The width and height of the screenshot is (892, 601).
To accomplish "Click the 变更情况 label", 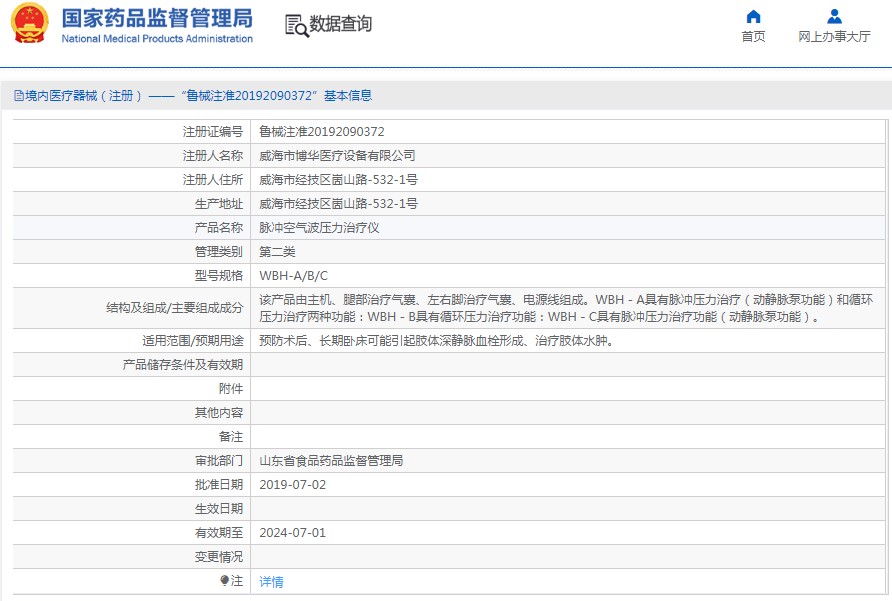I will coord(219,557).
